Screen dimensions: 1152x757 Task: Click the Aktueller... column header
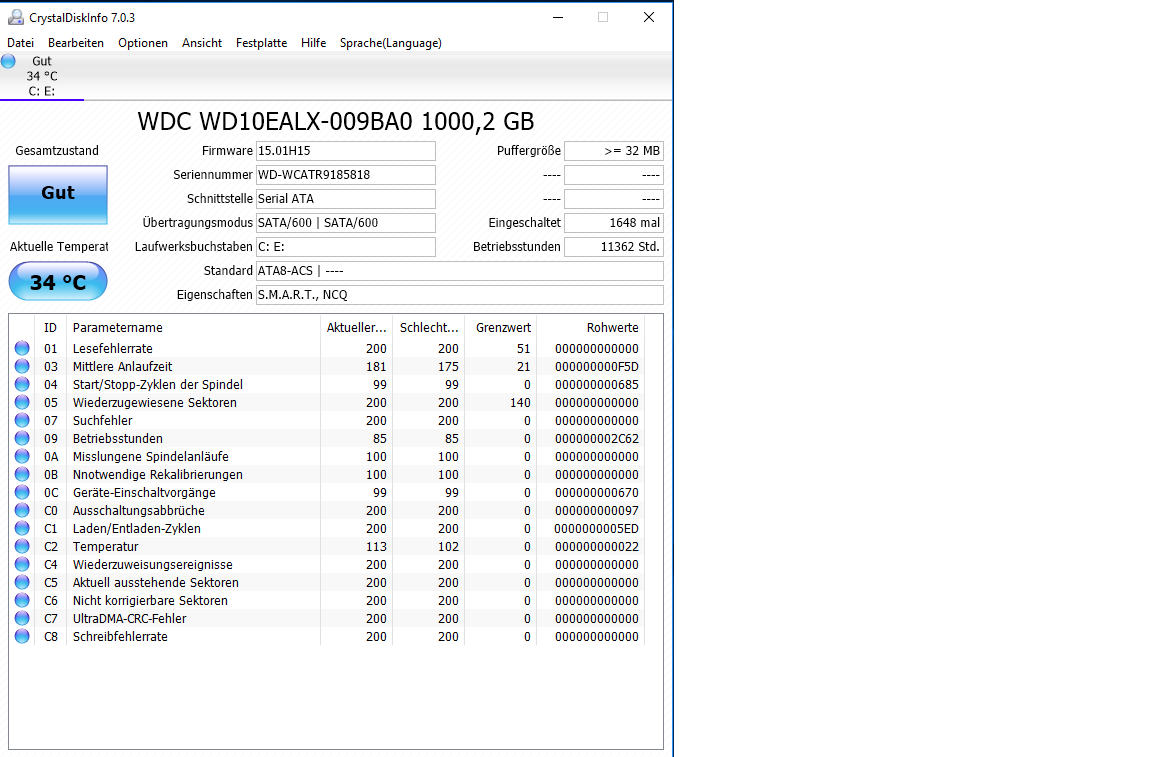coord(356,328)
